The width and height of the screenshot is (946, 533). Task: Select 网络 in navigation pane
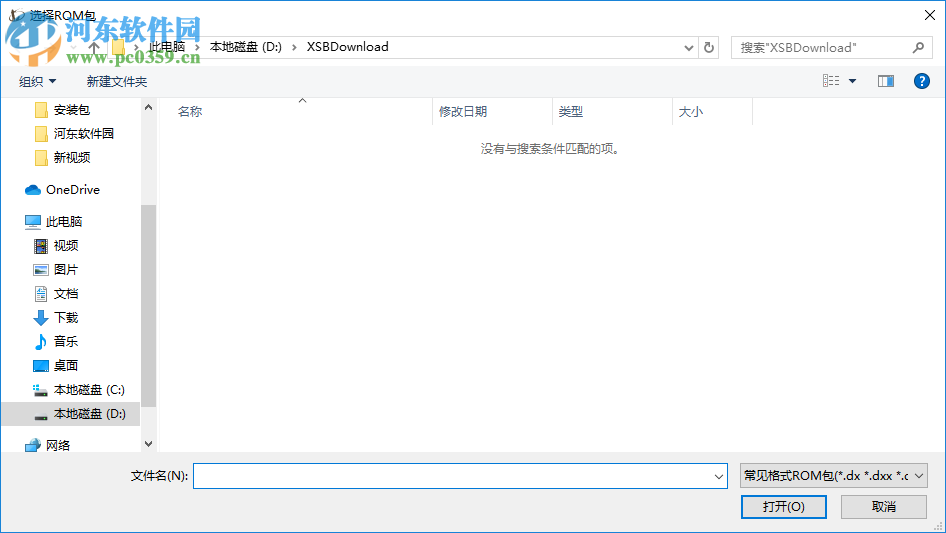click(x=57, y=445)
